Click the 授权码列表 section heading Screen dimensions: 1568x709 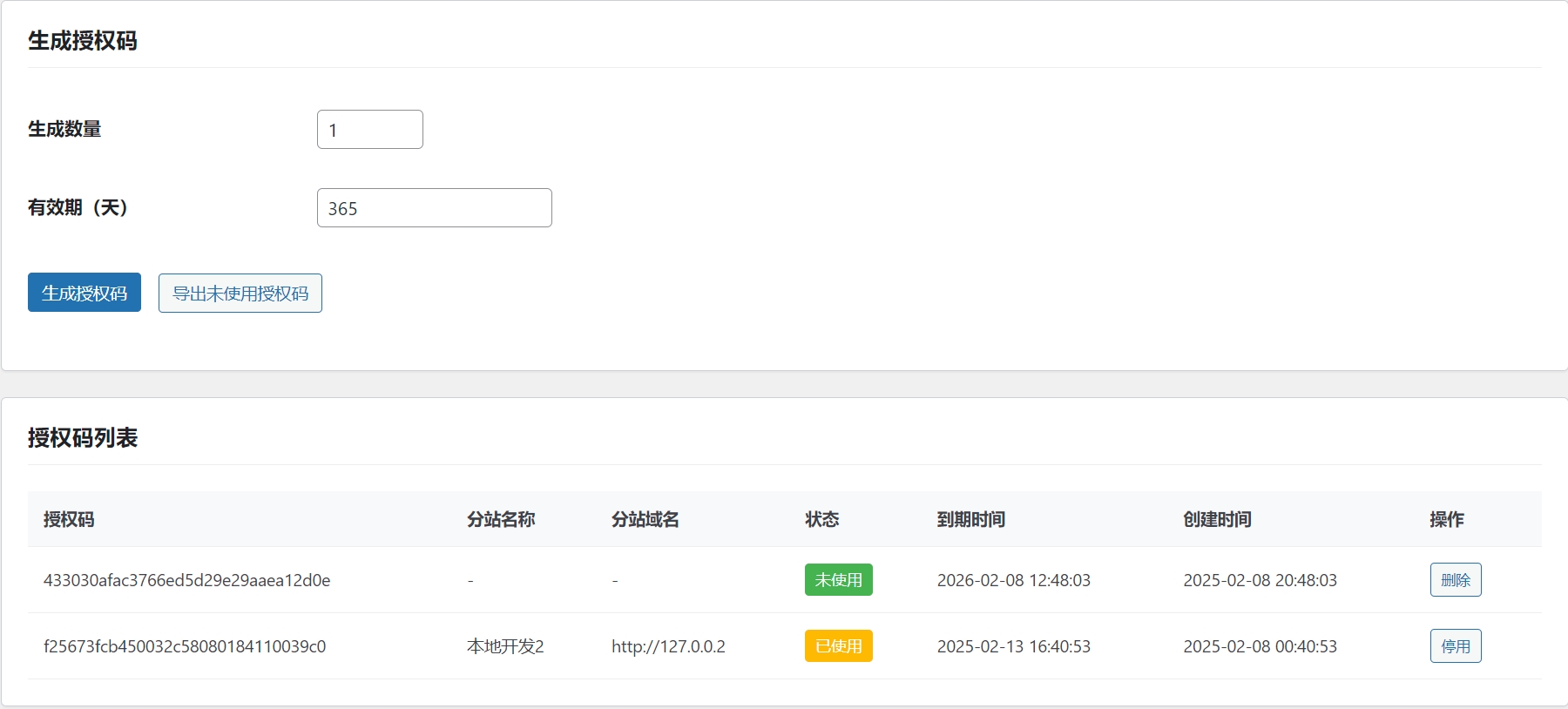[x=83, y=438]
